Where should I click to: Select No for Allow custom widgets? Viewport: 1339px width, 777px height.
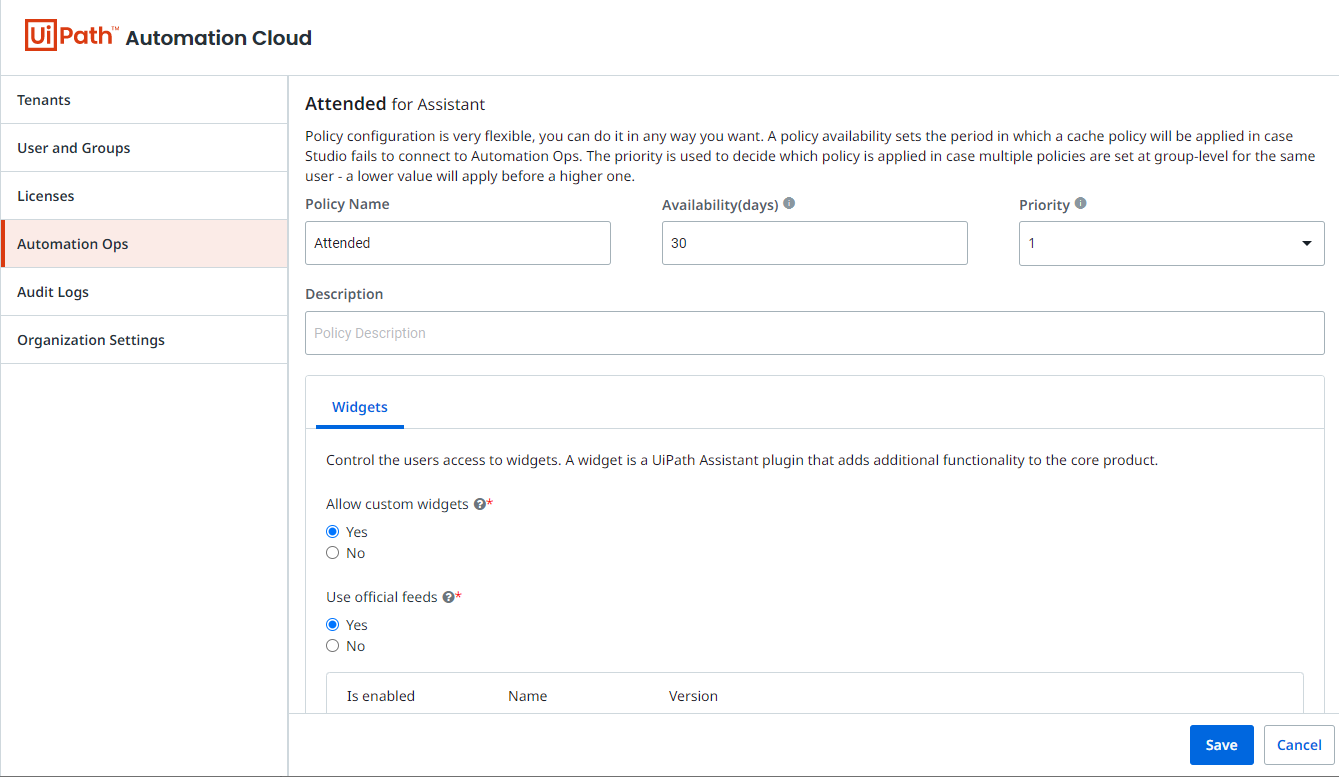[x=333, y=553]
